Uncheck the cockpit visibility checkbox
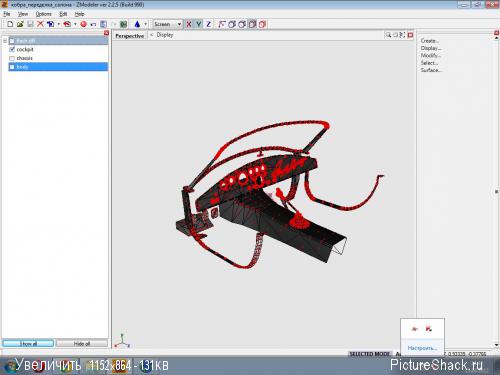Screen dimensions: 500x375 pyautogui.click(x=12, y=49)
